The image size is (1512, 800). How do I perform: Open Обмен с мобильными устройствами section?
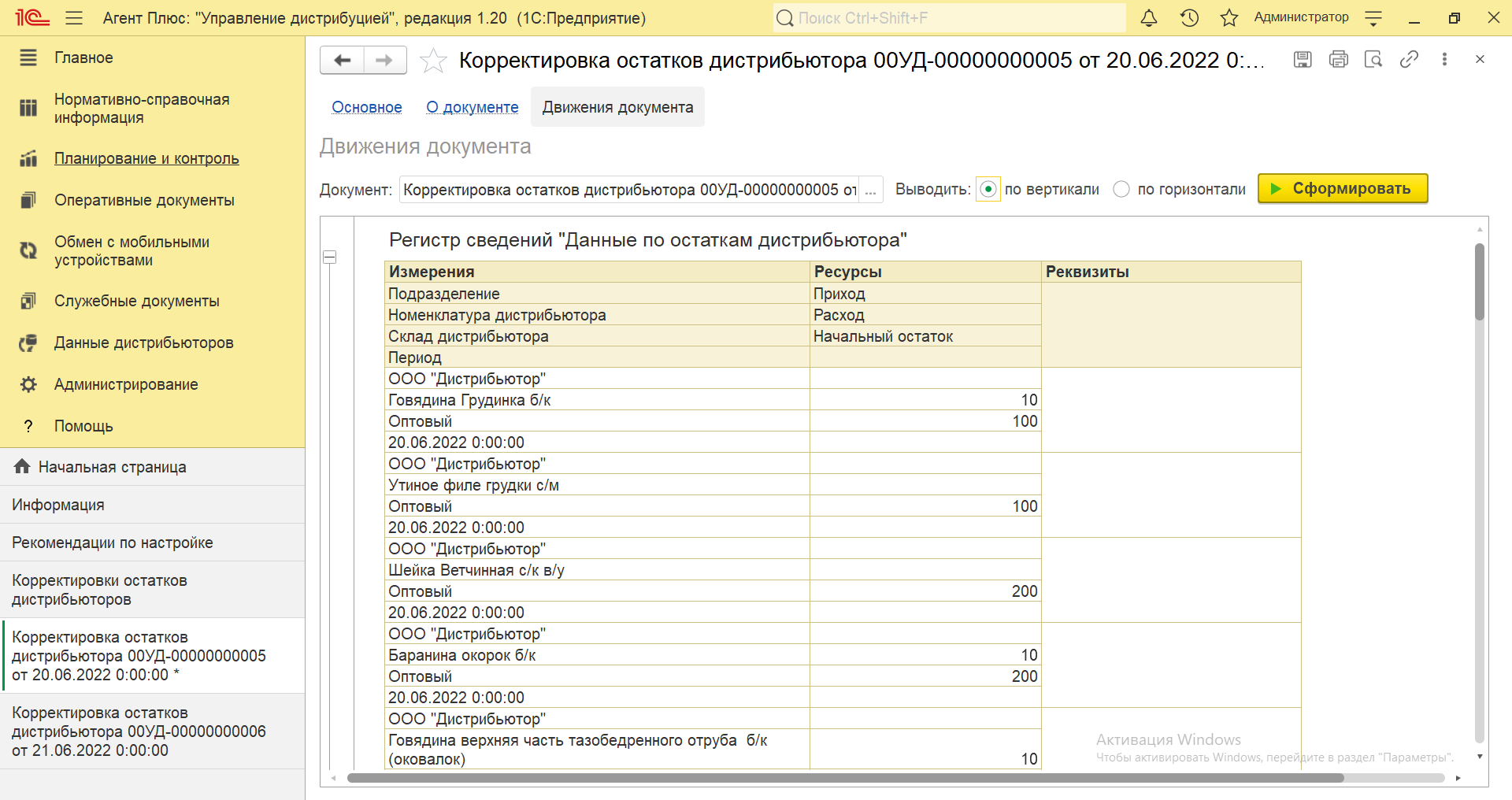[x=132, y=250]
